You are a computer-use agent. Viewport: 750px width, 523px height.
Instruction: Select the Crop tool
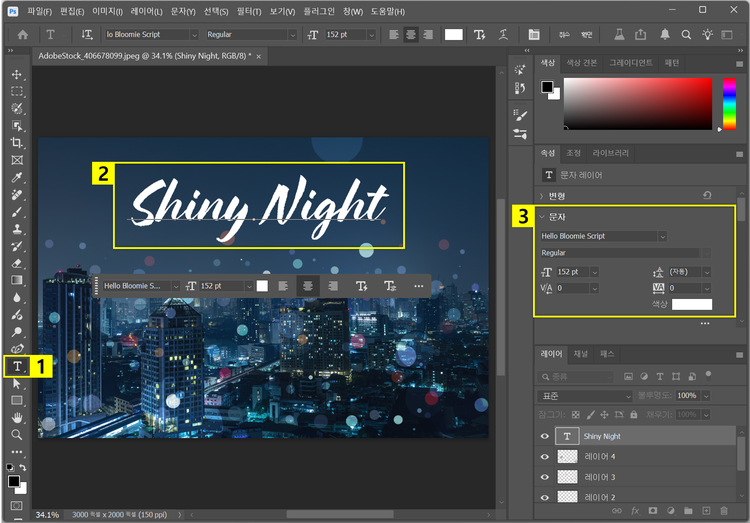pos(17,143)
